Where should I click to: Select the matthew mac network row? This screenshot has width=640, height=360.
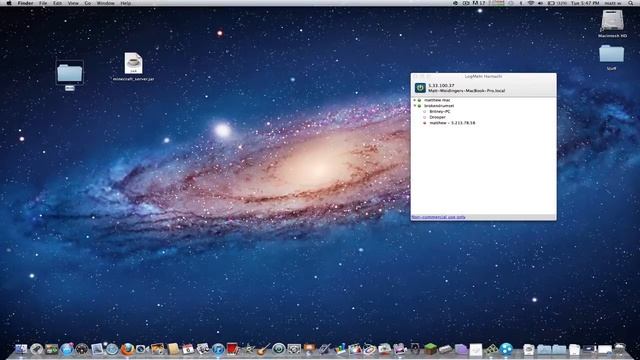pos(483,100)
